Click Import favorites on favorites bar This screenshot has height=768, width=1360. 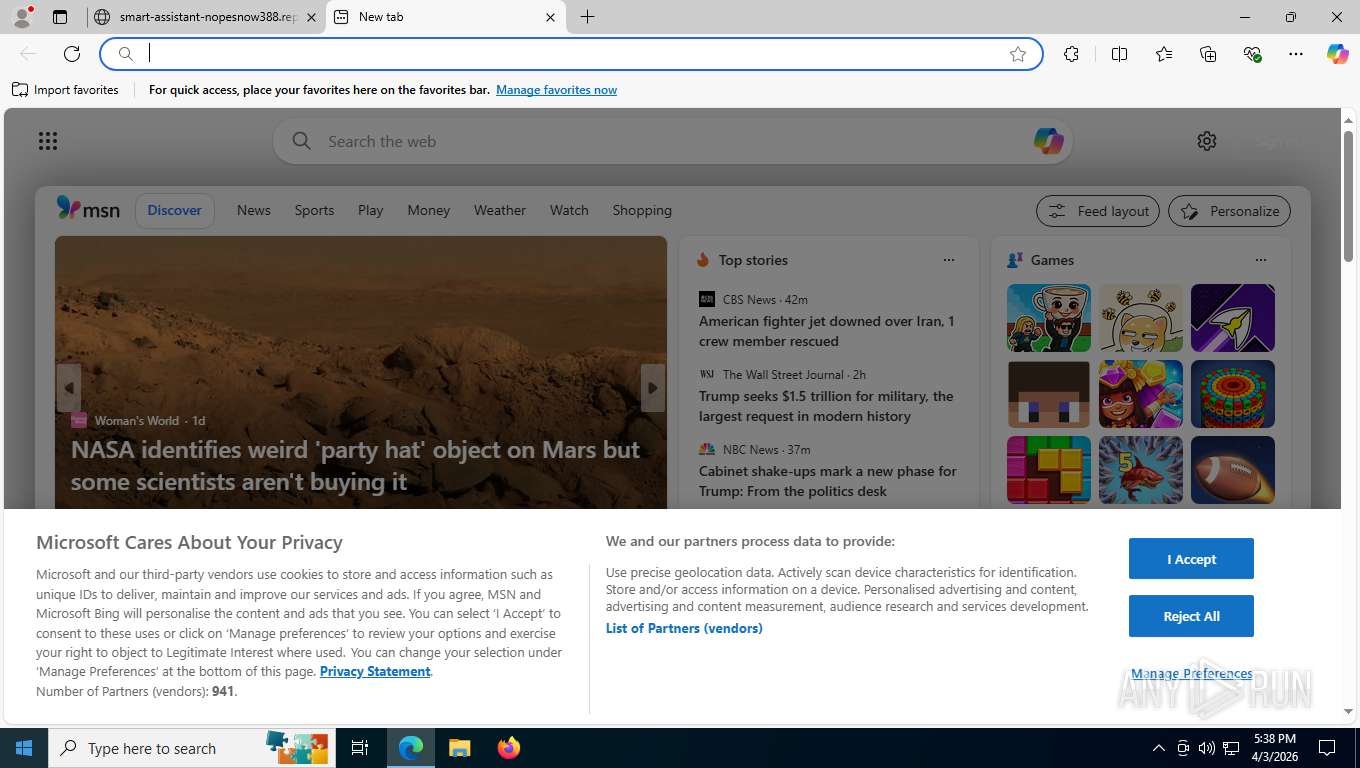click(x=65, y=90)
